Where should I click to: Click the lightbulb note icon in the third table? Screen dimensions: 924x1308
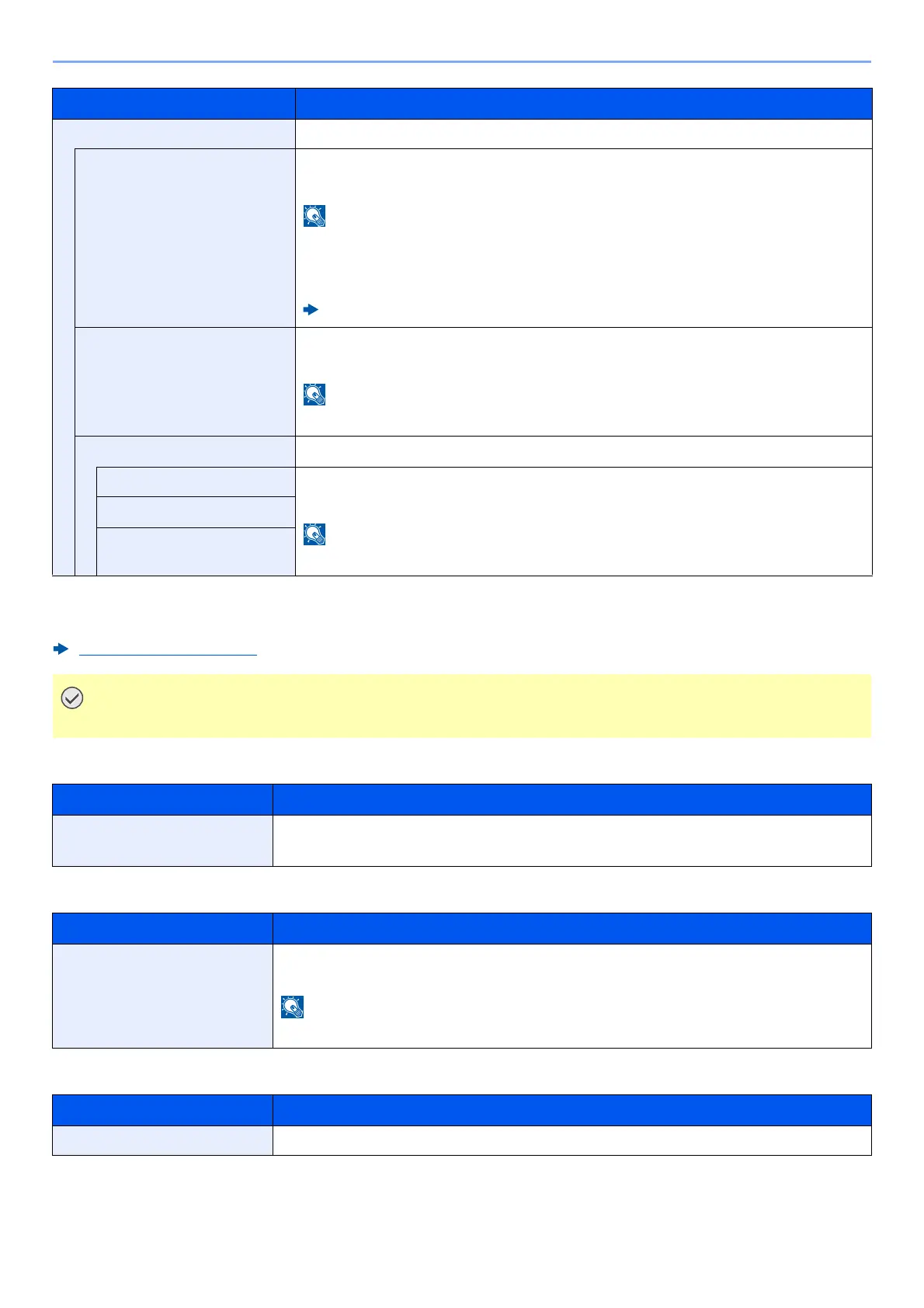pyautogui.click(x=292, y=1007)
